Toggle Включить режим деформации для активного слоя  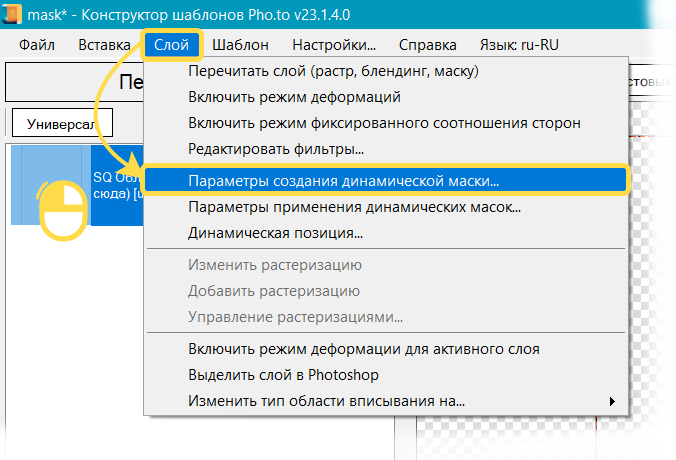coord(364,349)
